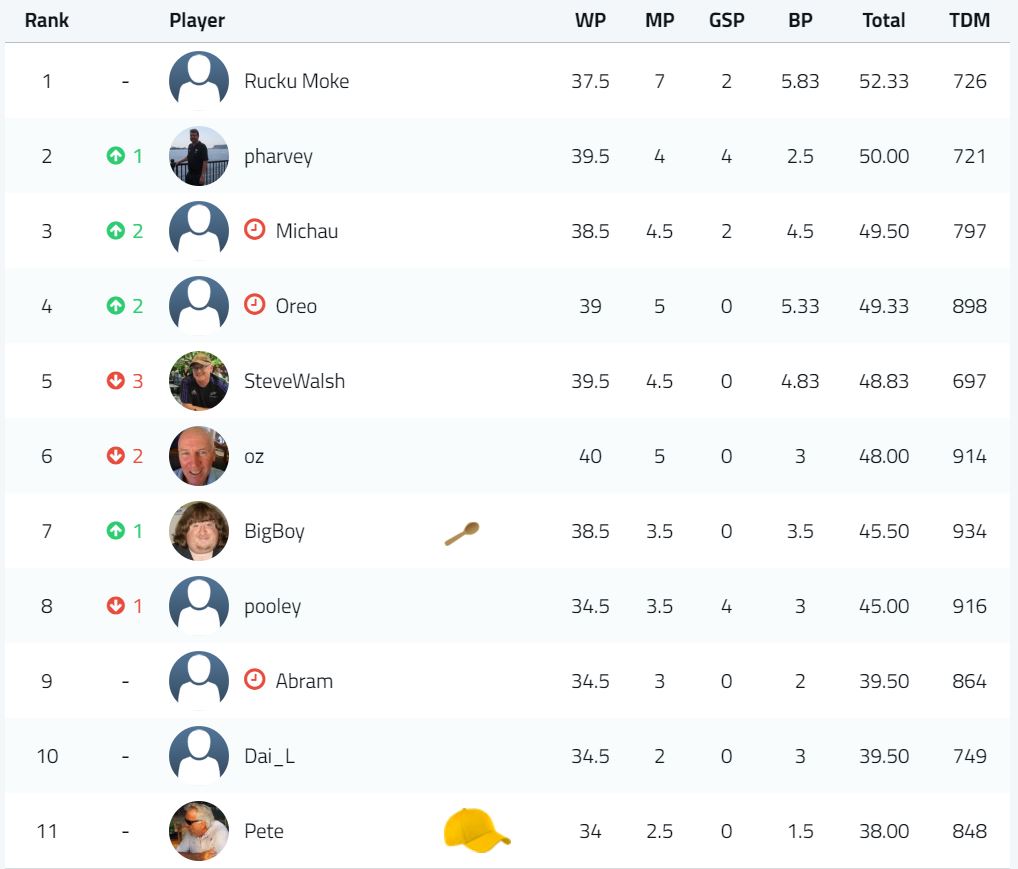Click the green up arrow in pharvey's row

click(x=116, y=156)
